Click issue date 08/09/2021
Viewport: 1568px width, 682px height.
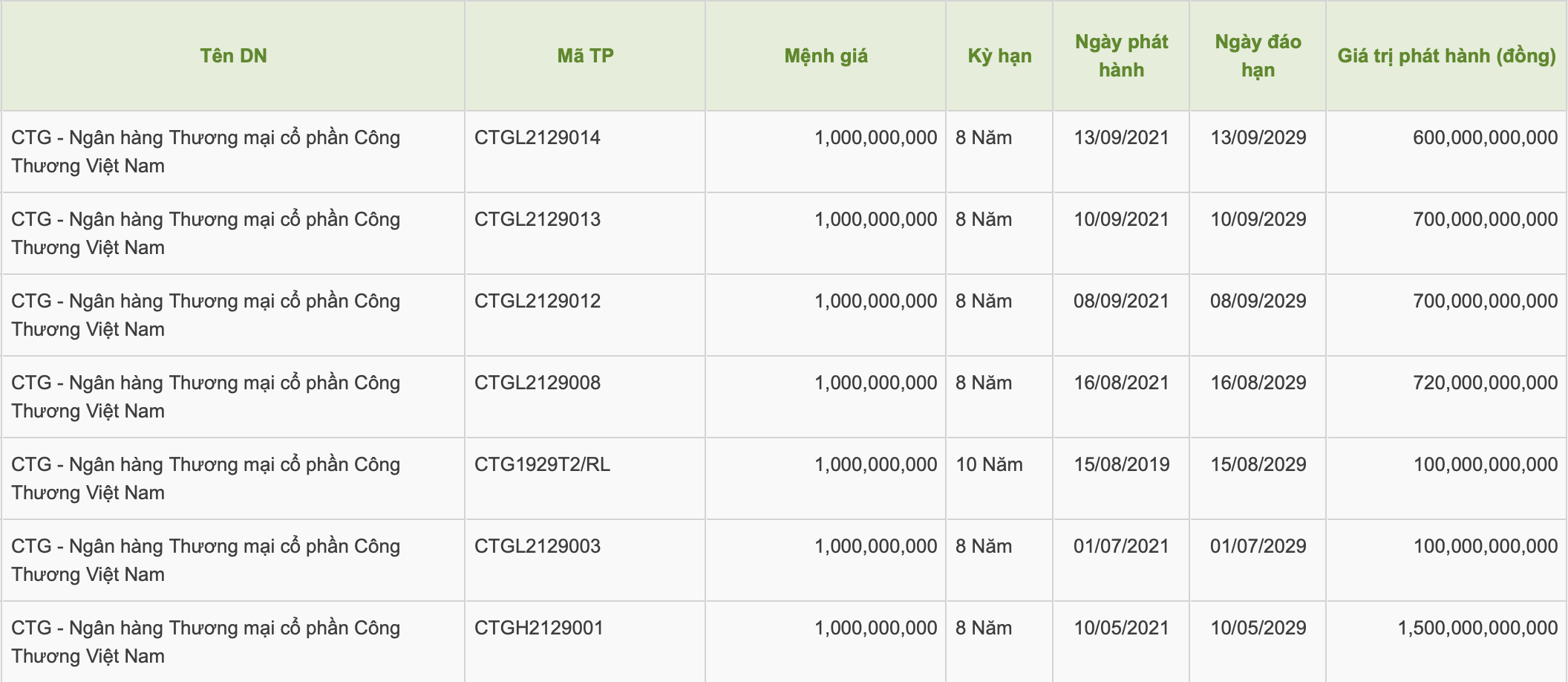pos(1121,301)
